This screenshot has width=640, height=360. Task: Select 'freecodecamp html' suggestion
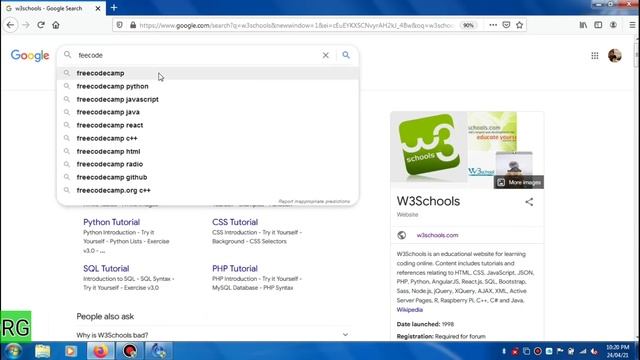click(208, 151)
